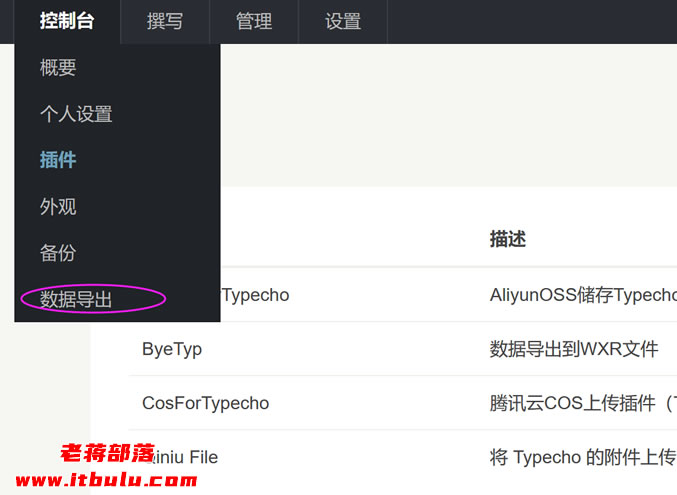Click plugin name ending in Typecho, first row
677x495 pixels.
point(254,295)
